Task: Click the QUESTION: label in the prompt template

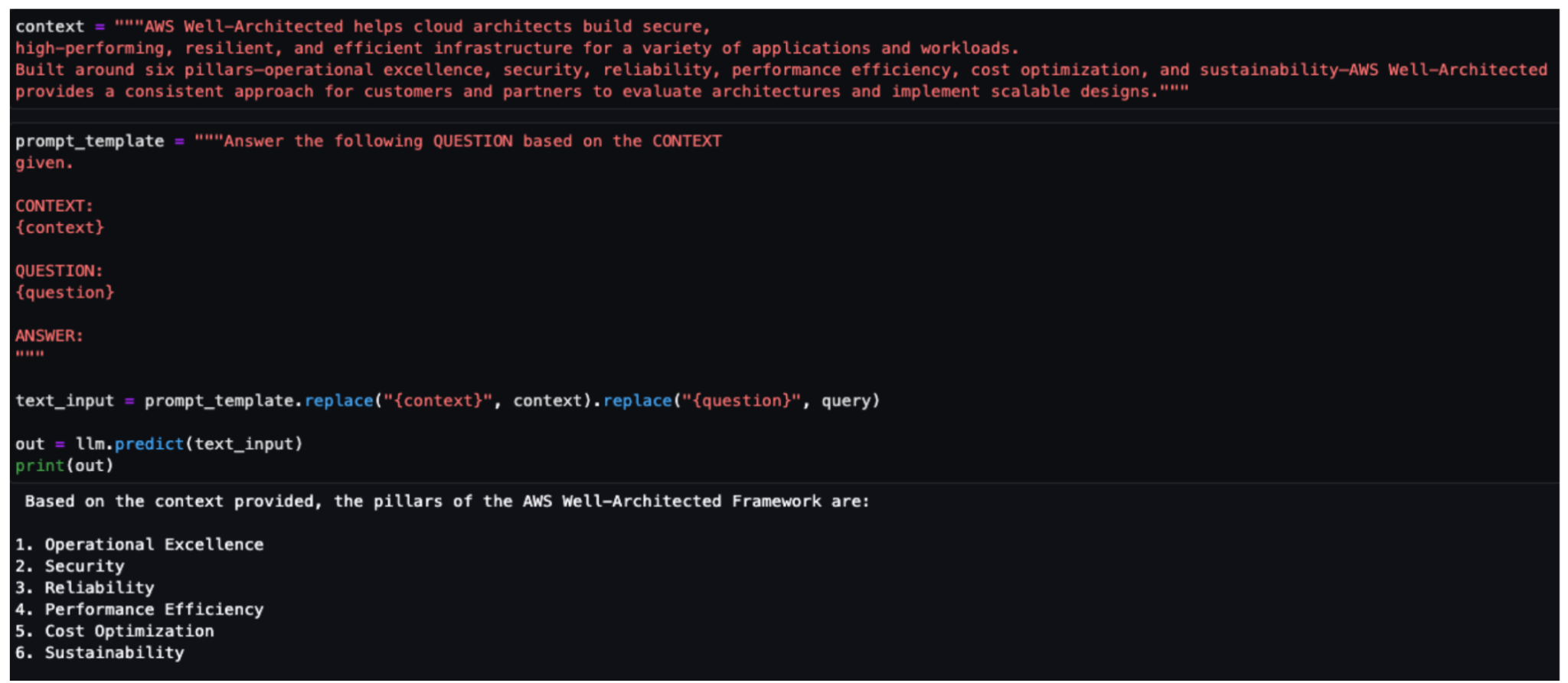Action: coord(59,271)
